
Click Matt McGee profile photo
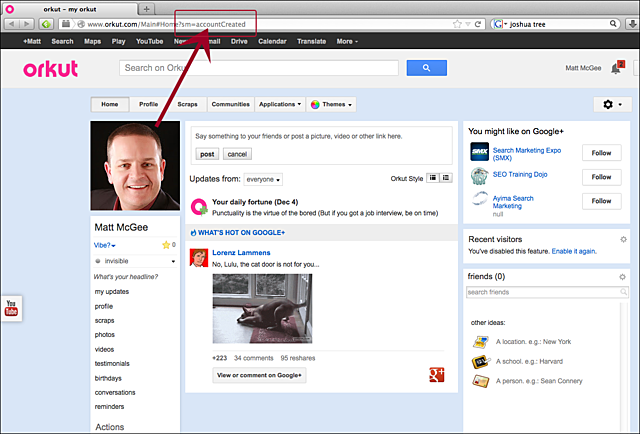[x=135, y=165]
